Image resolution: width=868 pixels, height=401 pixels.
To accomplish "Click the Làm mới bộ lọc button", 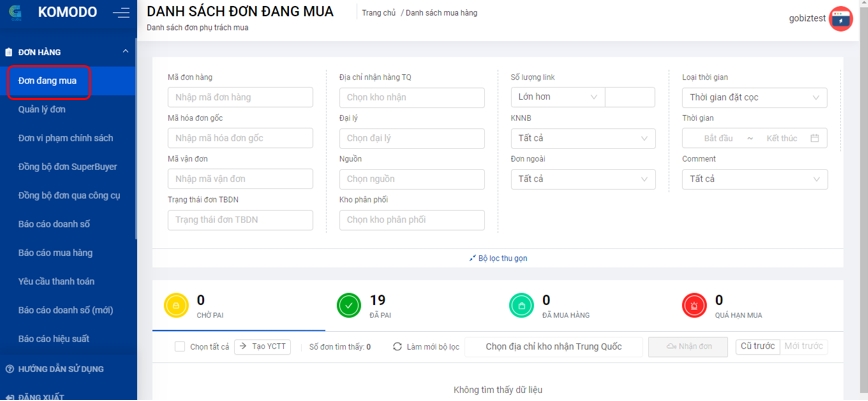I will click(426, 347).
